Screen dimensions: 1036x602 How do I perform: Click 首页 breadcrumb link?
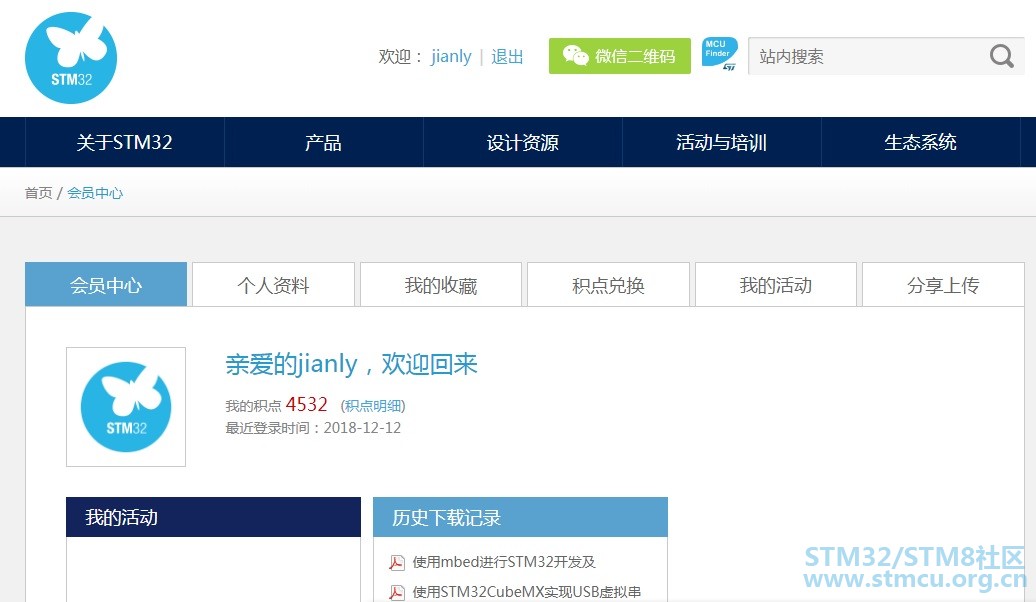tap(38, 193)
